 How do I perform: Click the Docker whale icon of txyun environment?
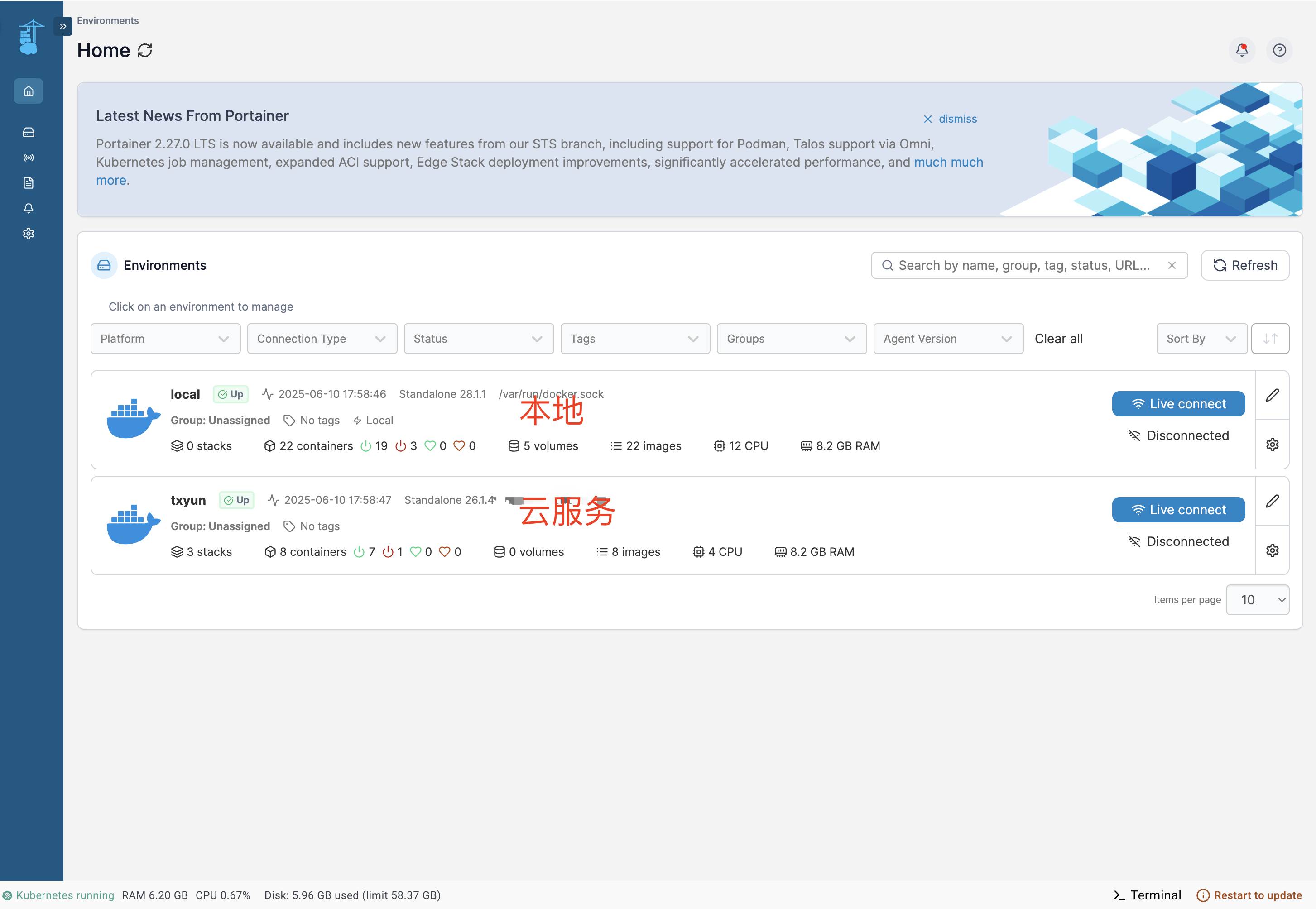133,525
